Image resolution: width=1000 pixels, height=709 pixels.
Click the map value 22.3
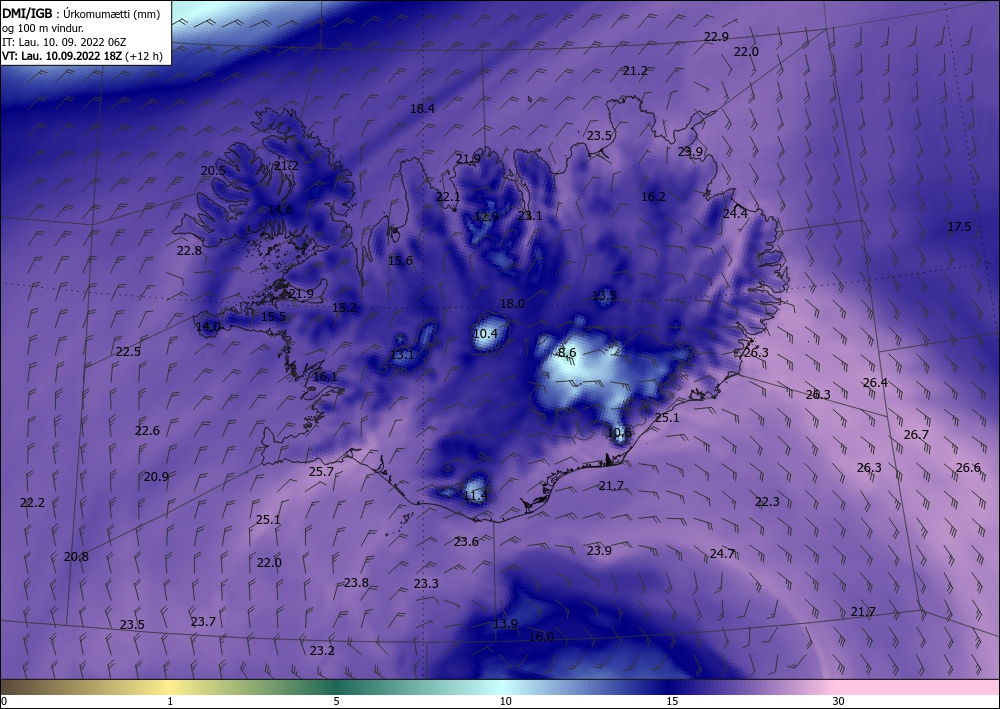coord(767,501)
